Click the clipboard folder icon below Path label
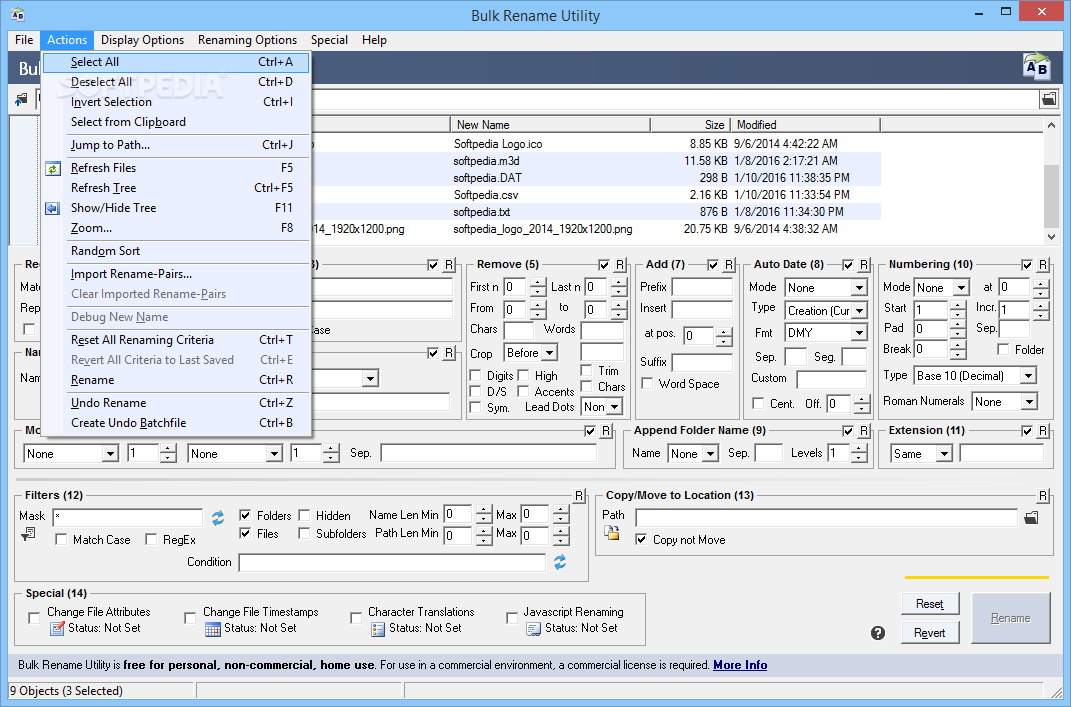 tap(612, 533)
